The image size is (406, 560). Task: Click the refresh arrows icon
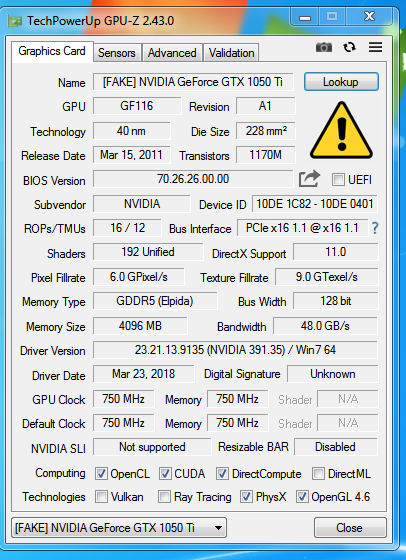(349, 47)
